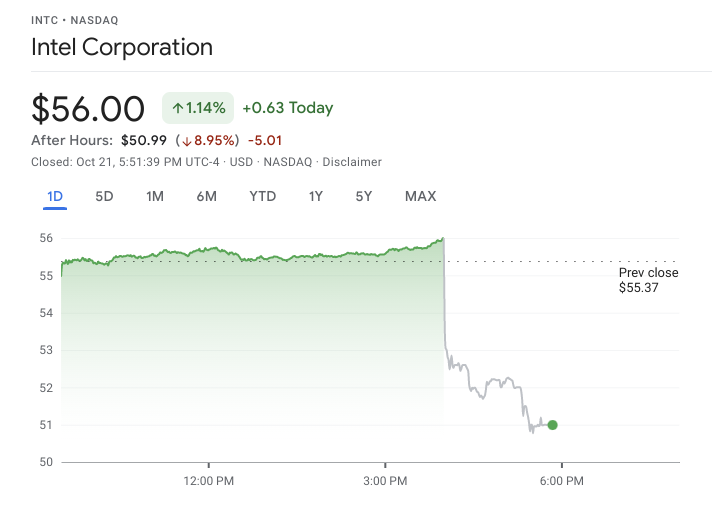Click the $56.00 price figure
The image size is (712, 507).
tap(88, 109)
